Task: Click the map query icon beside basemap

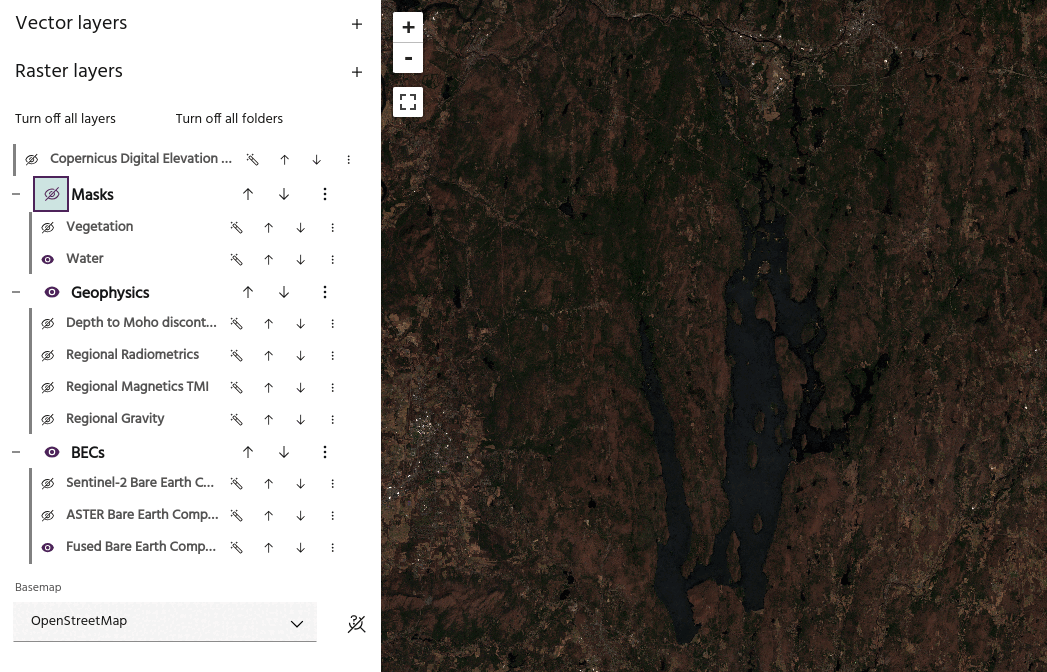Action: pos(356,624)
